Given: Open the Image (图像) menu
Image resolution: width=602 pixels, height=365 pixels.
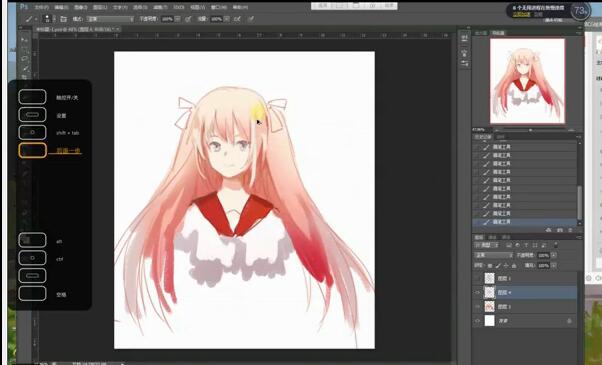Looking at the screenshot, I should pyautogui.click(x=81, y=7).
